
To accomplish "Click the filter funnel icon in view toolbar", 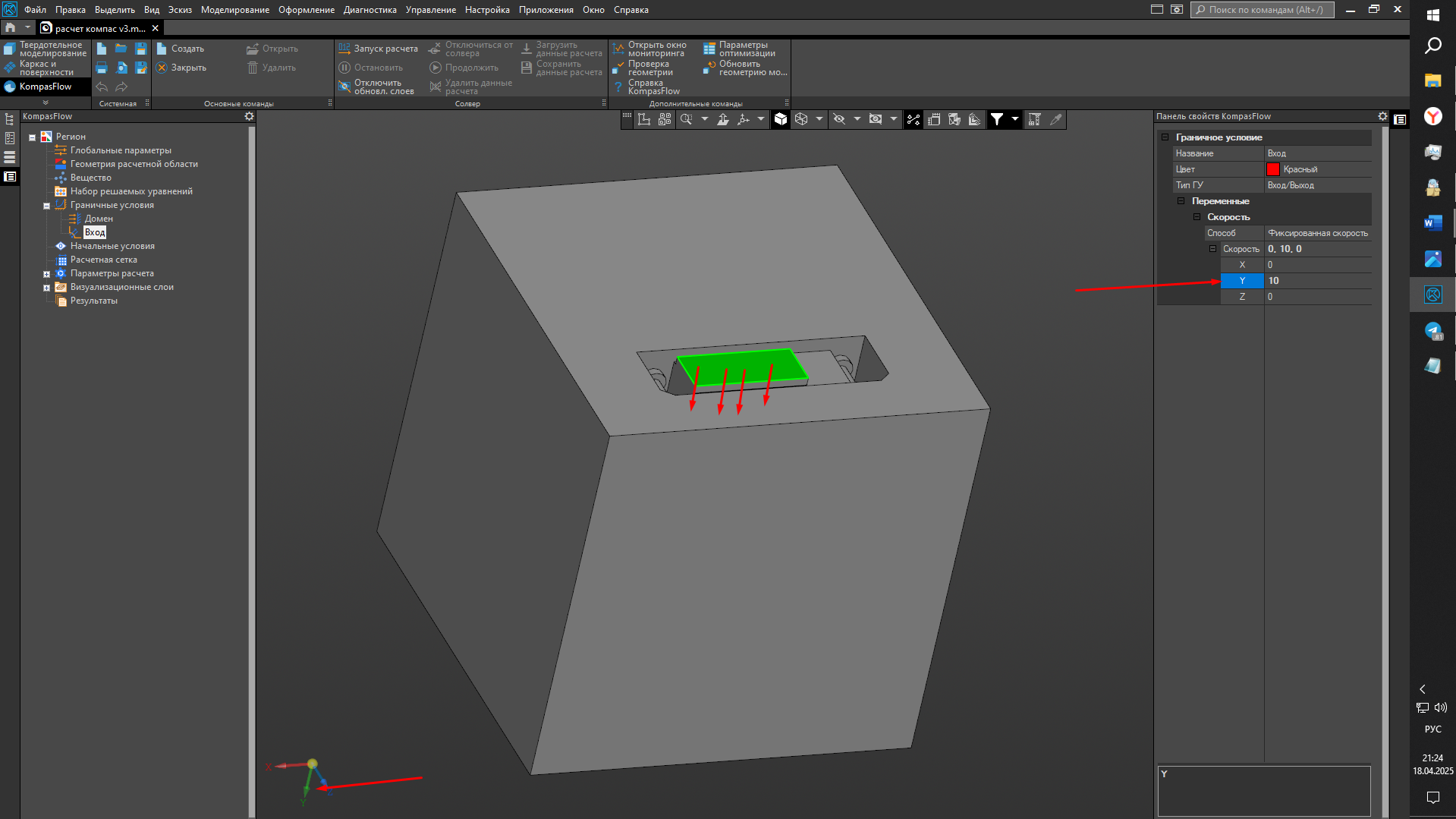I will (997, 119).
